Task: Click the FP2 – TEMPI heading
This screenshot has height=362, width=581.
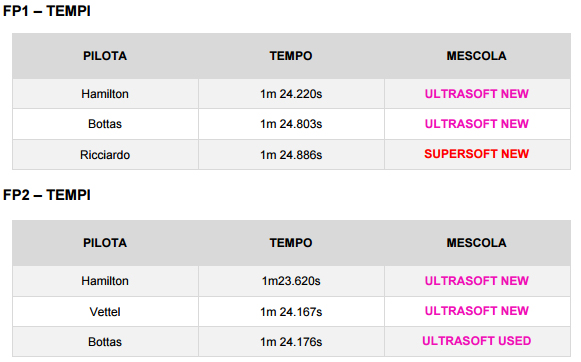Action: coord(47,195)
